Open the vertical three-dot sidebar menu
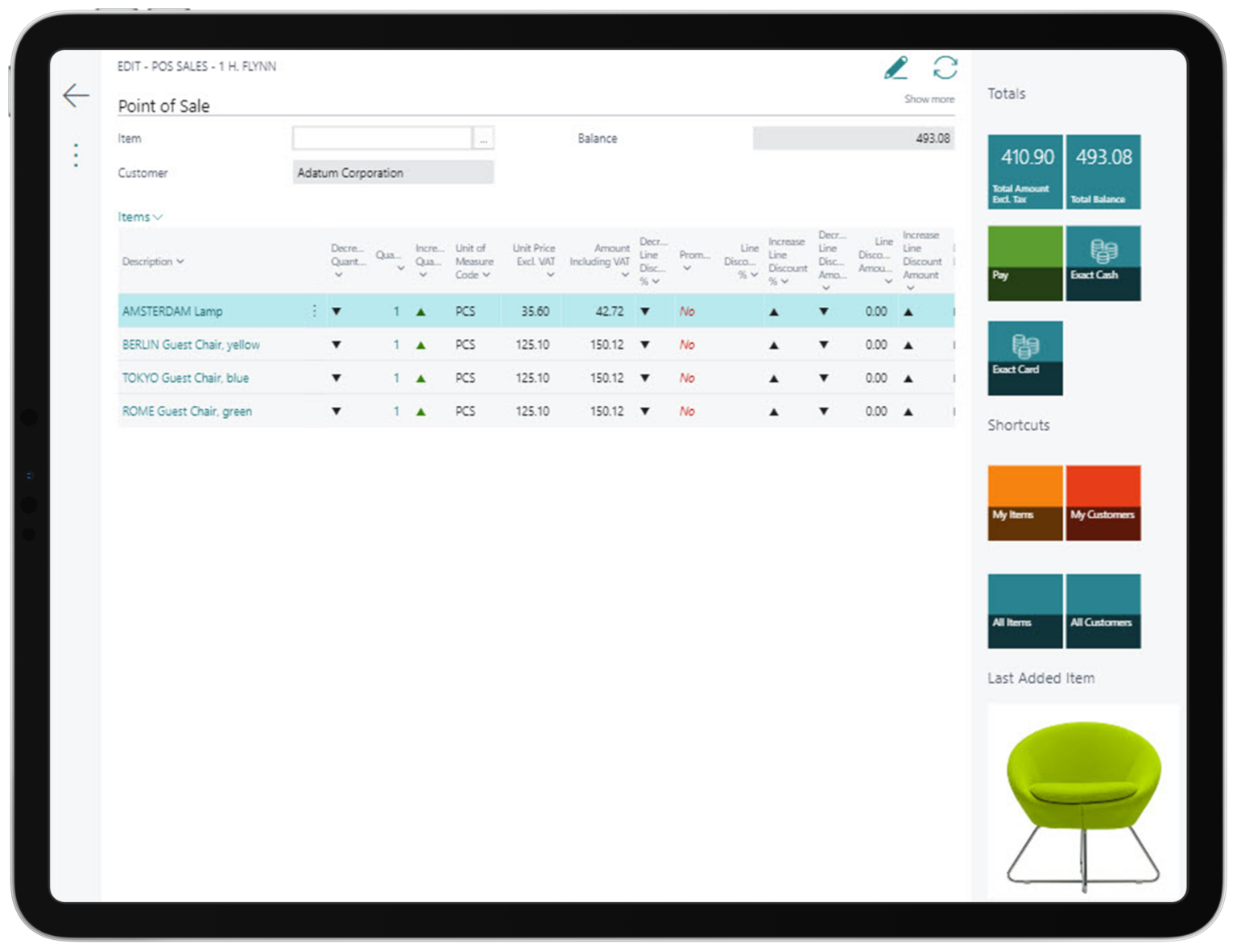The image size is (1237, 952). pos(76,155)
